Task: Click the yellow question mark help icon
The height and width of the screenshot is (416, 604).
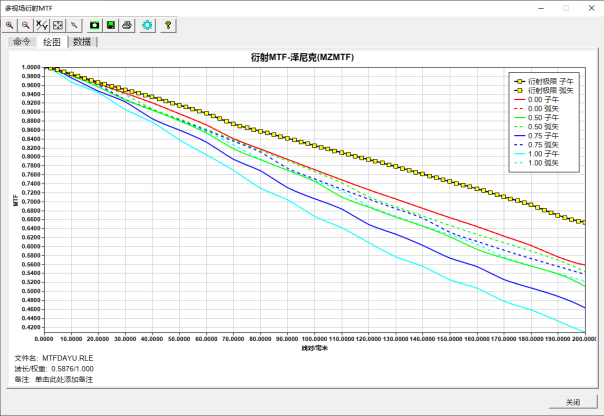Action: (x=168, y=25)
